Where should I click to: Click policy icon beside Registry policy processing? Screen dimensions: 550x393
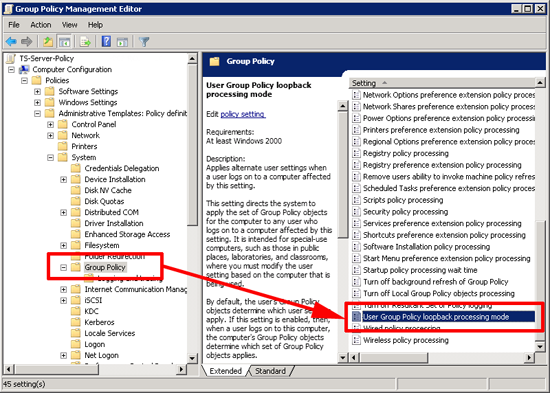[x=356, y=153]
